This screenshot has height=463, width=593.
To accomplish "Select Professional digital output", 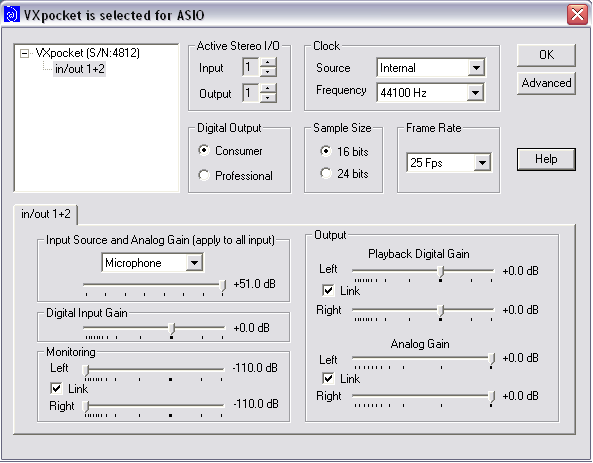I will point(235,175).
